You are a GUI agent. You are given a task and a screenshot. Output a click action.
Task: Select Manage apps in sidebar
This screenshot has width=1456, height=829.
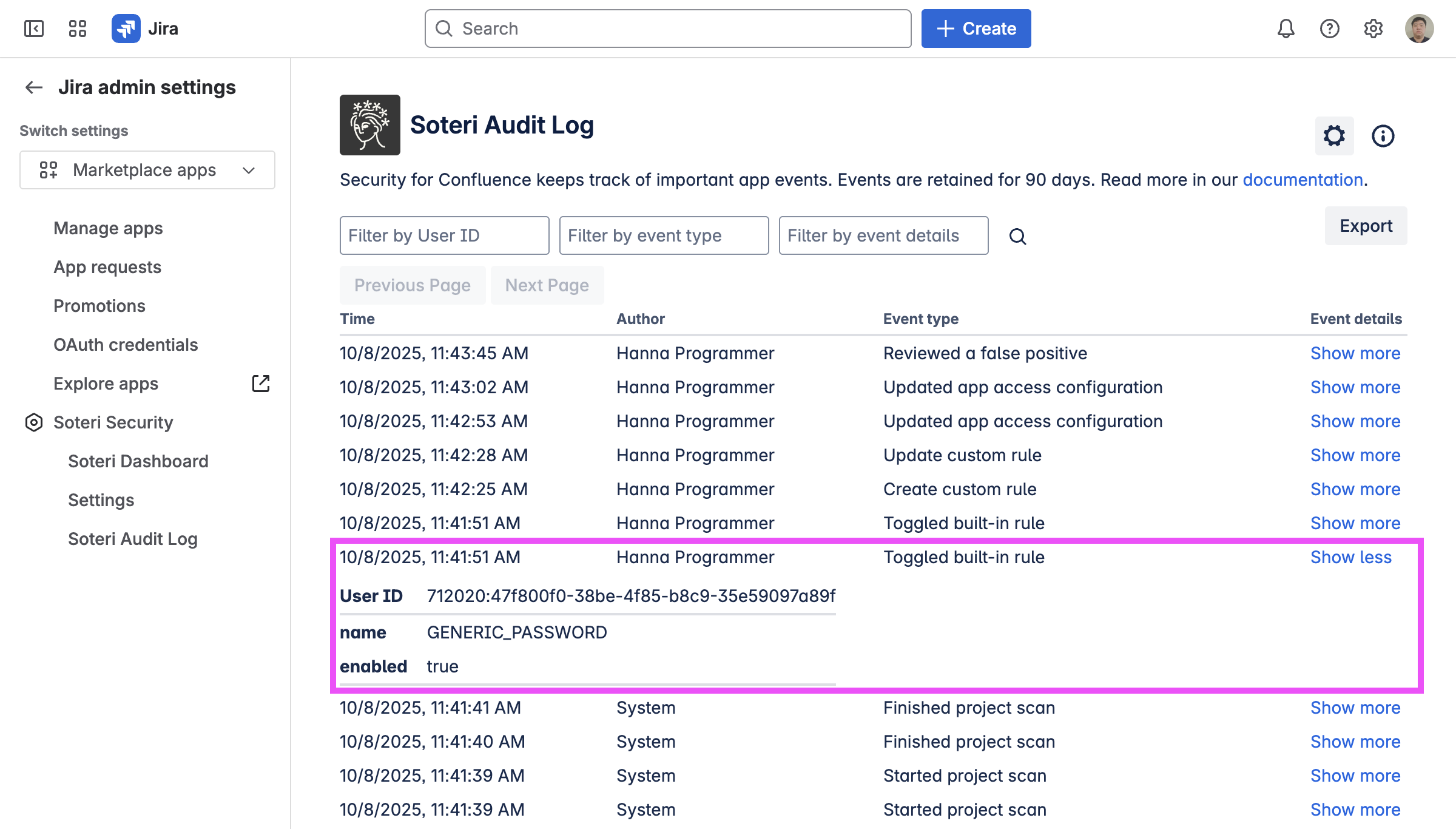pyautogui.click(x=108, y=228)
